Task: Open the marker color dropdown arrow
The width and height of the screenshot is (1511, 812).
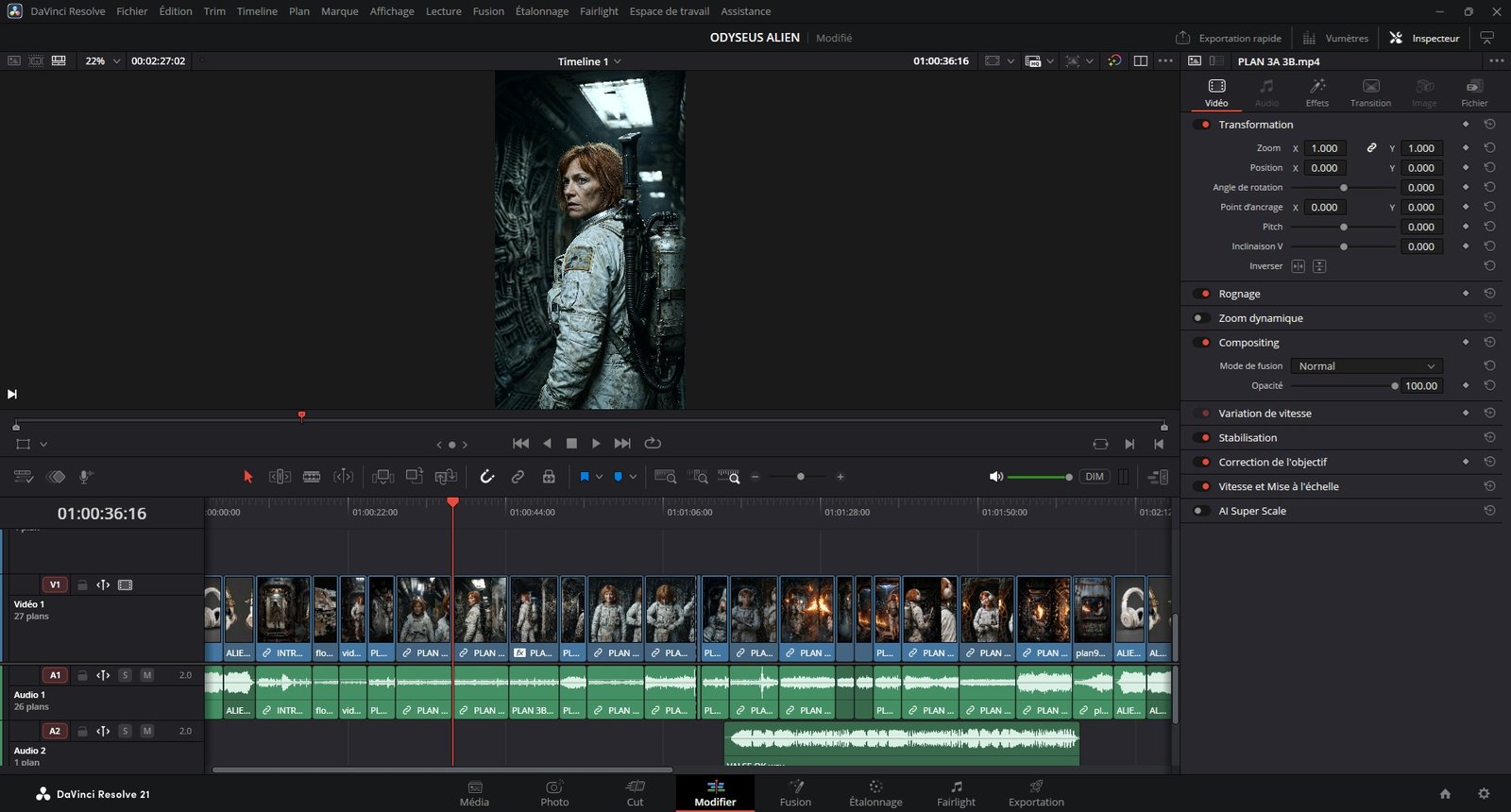Action: [x=633, y=477]
